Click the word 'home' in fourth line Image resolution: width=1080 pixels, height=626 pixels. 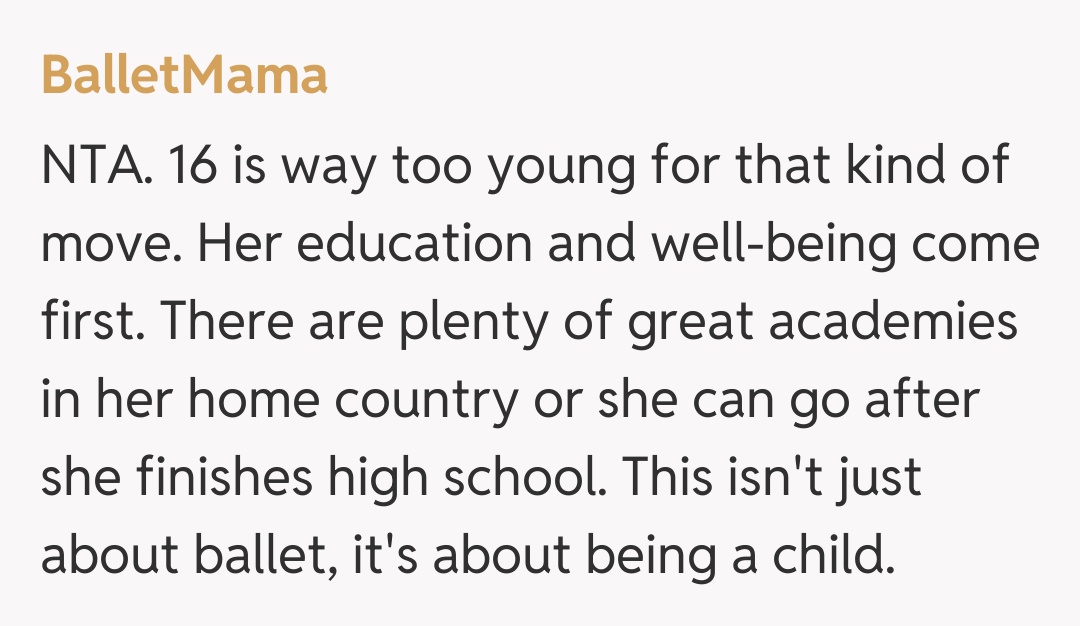[252, 401]
